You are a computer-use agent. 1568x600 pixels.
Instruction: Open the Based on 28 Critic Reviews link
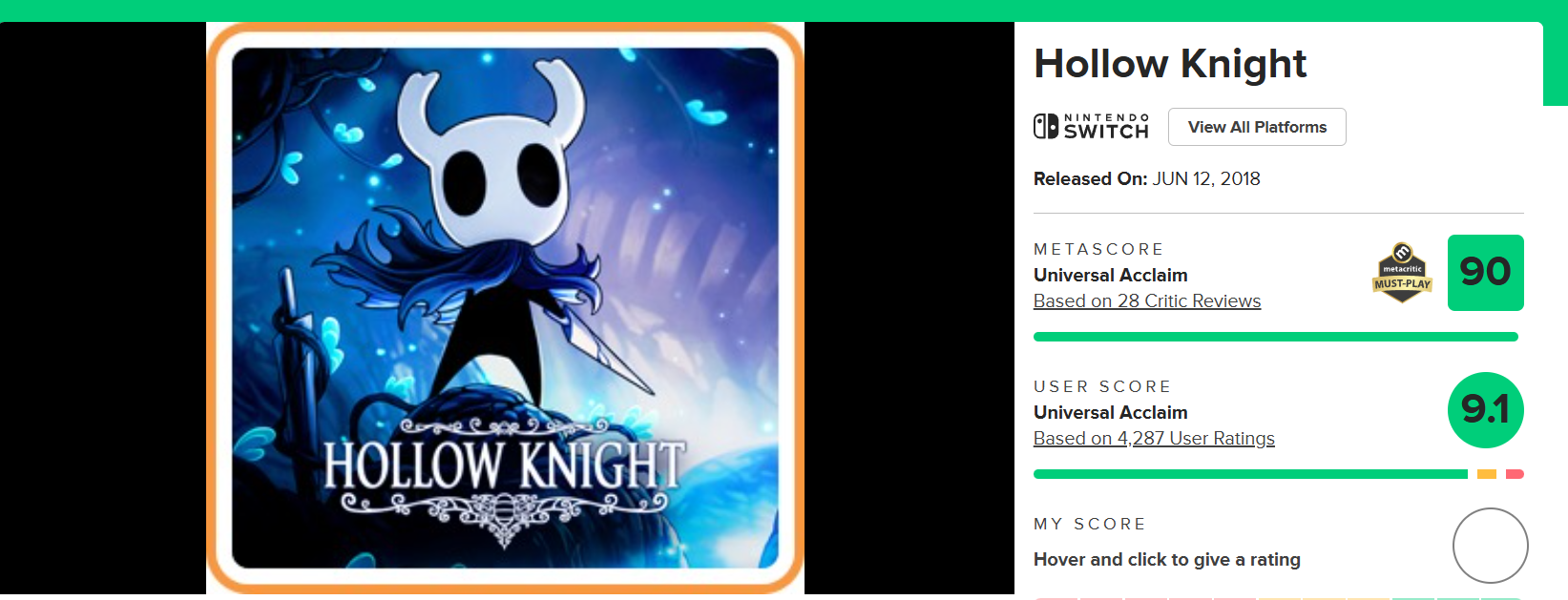[1147, 300]
